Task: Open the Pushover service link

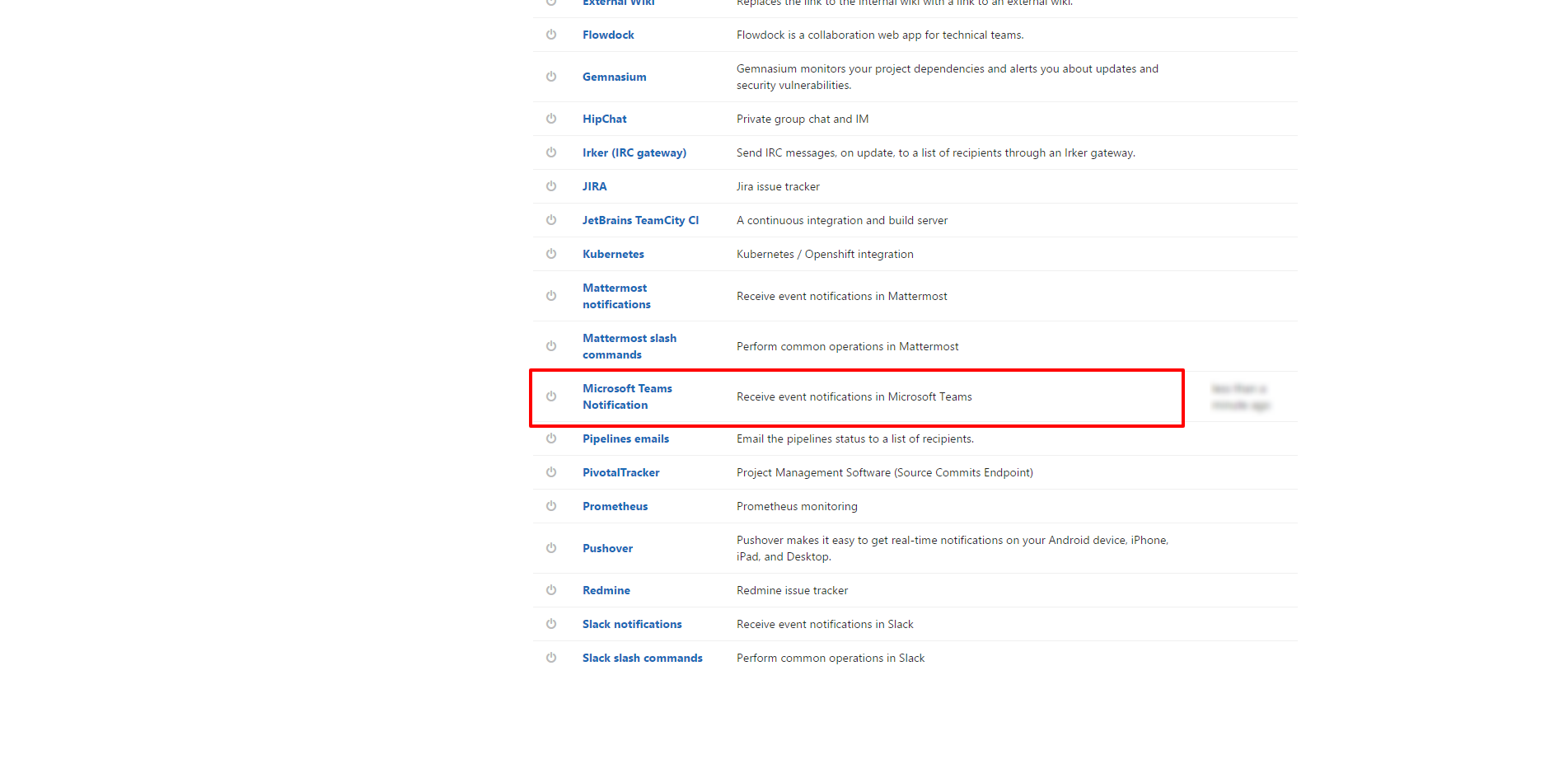Action: pos(608,548)
